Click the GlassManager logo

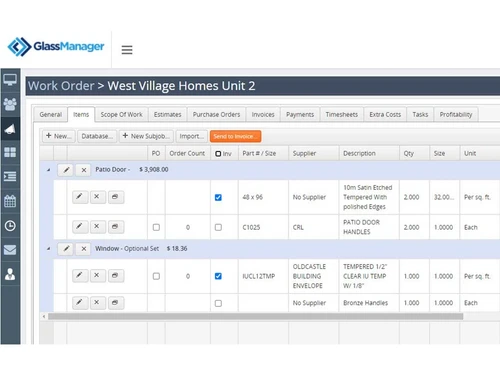tap(56, 47)
